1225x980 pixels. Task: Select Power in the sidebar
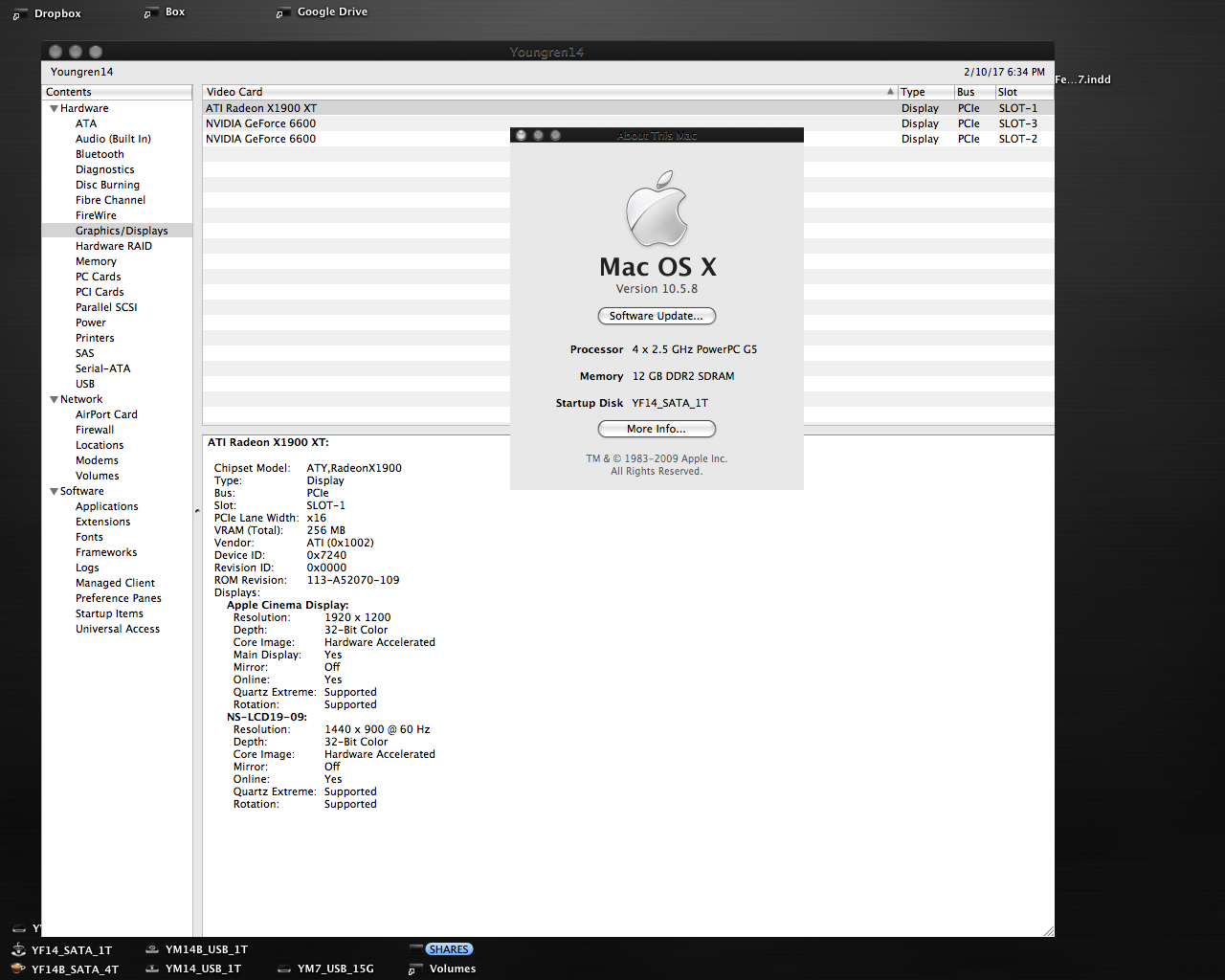click(91, 323)
